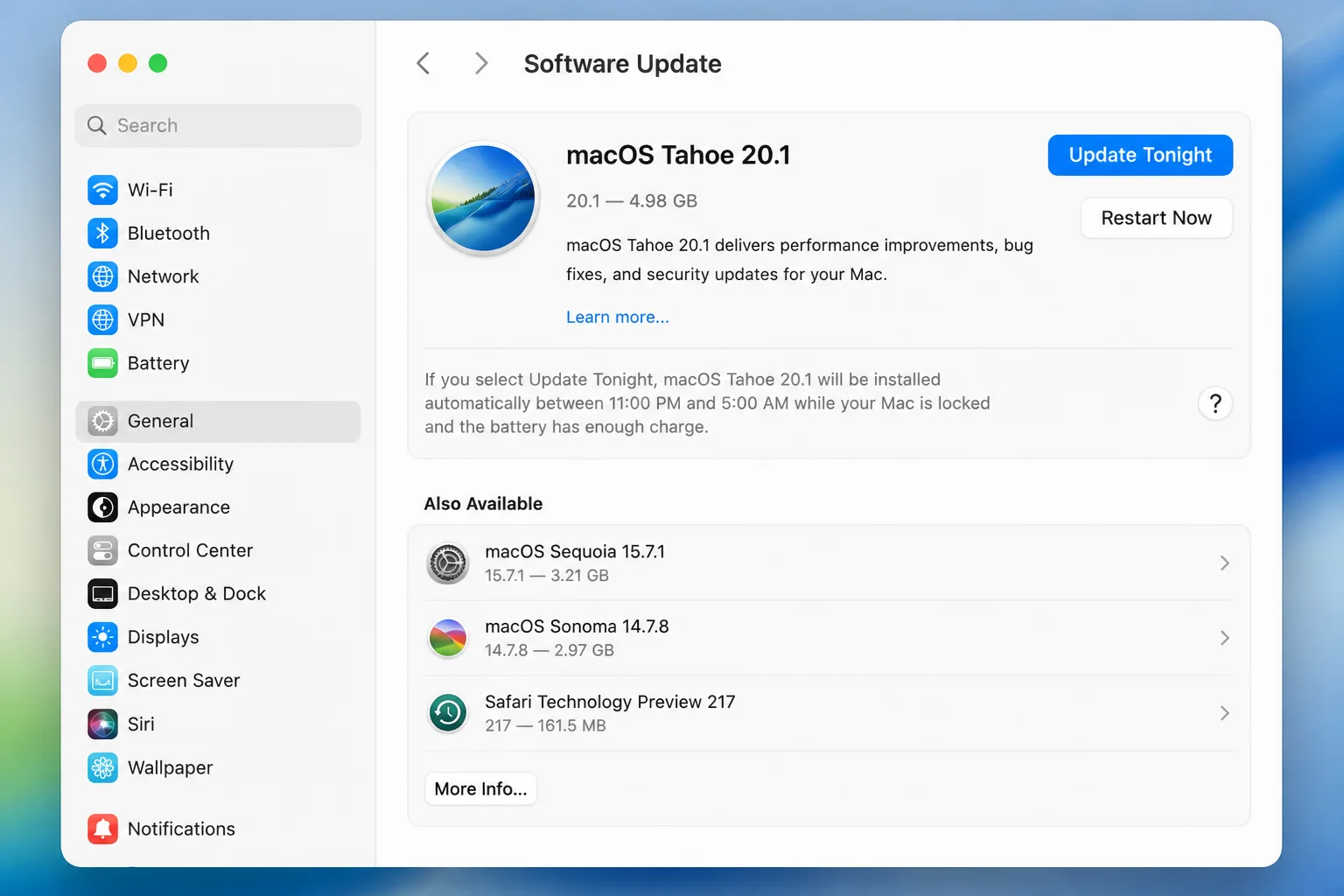Open help with the question mark button

tap(1215, 403)
